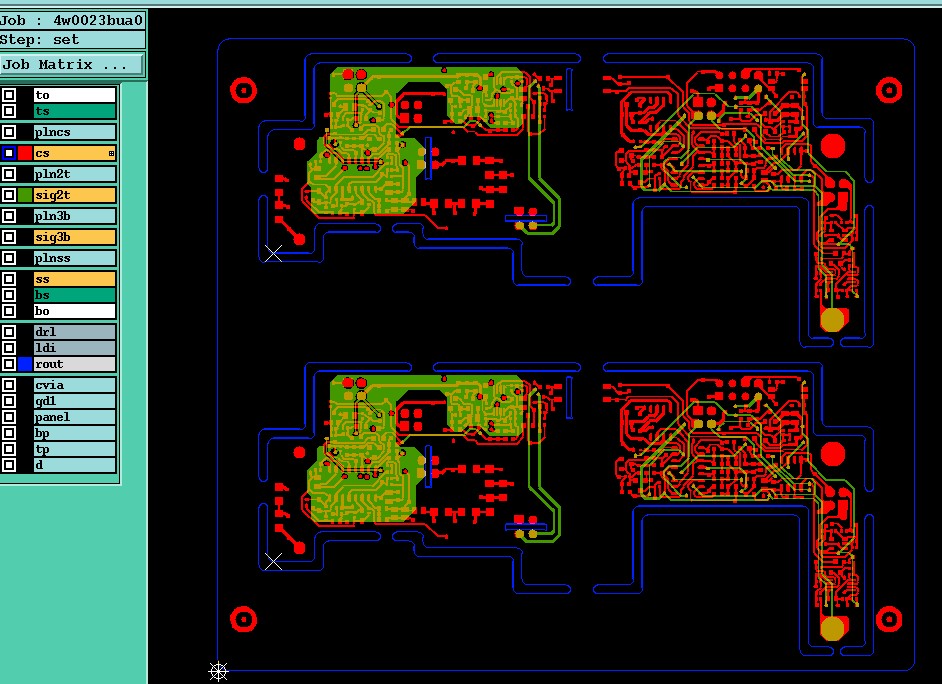Click the Job : 4w0023bua0 label
Image resolution: width=942 pixels, height=684 pixels.
click(x=72, y=20)
